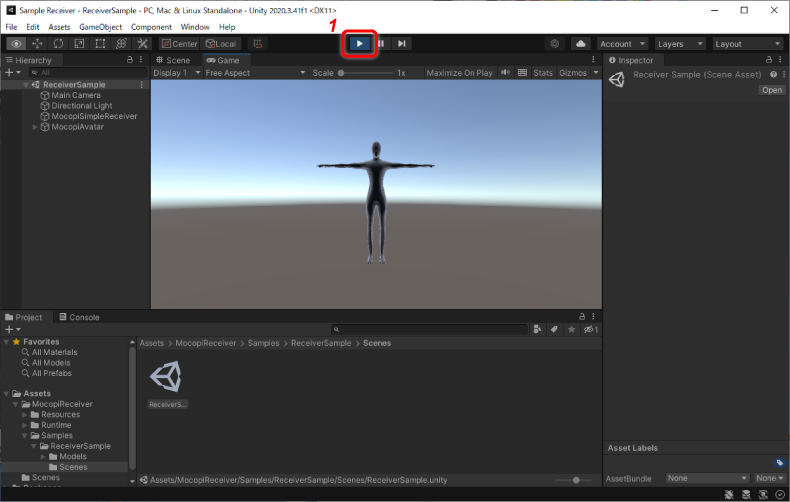Toggle Local handle rotation
790x502 pixels.
click(x=220, y=44)
